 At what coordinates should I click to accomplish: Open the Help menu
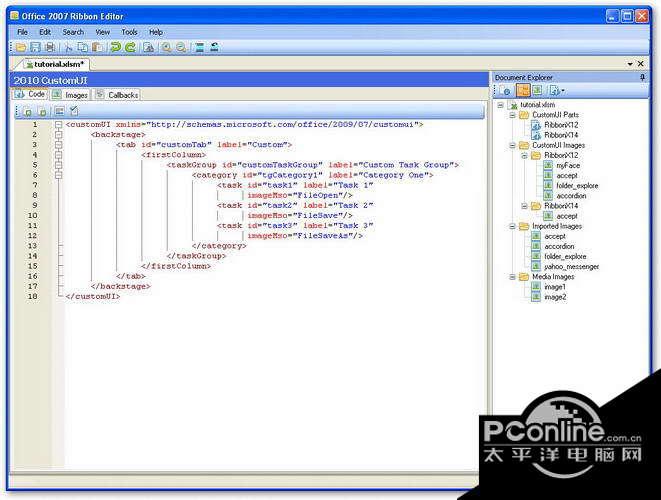point(156,32)
